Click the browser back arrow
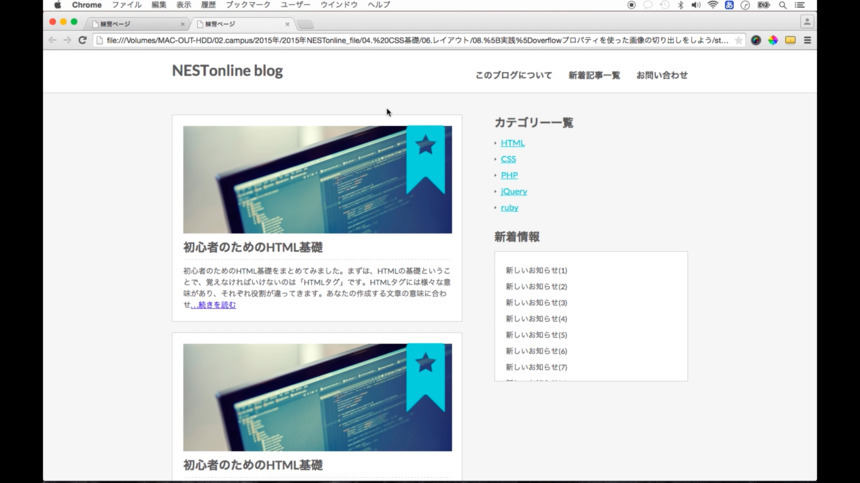Screen dimensions: 860x483 point(53,40)
